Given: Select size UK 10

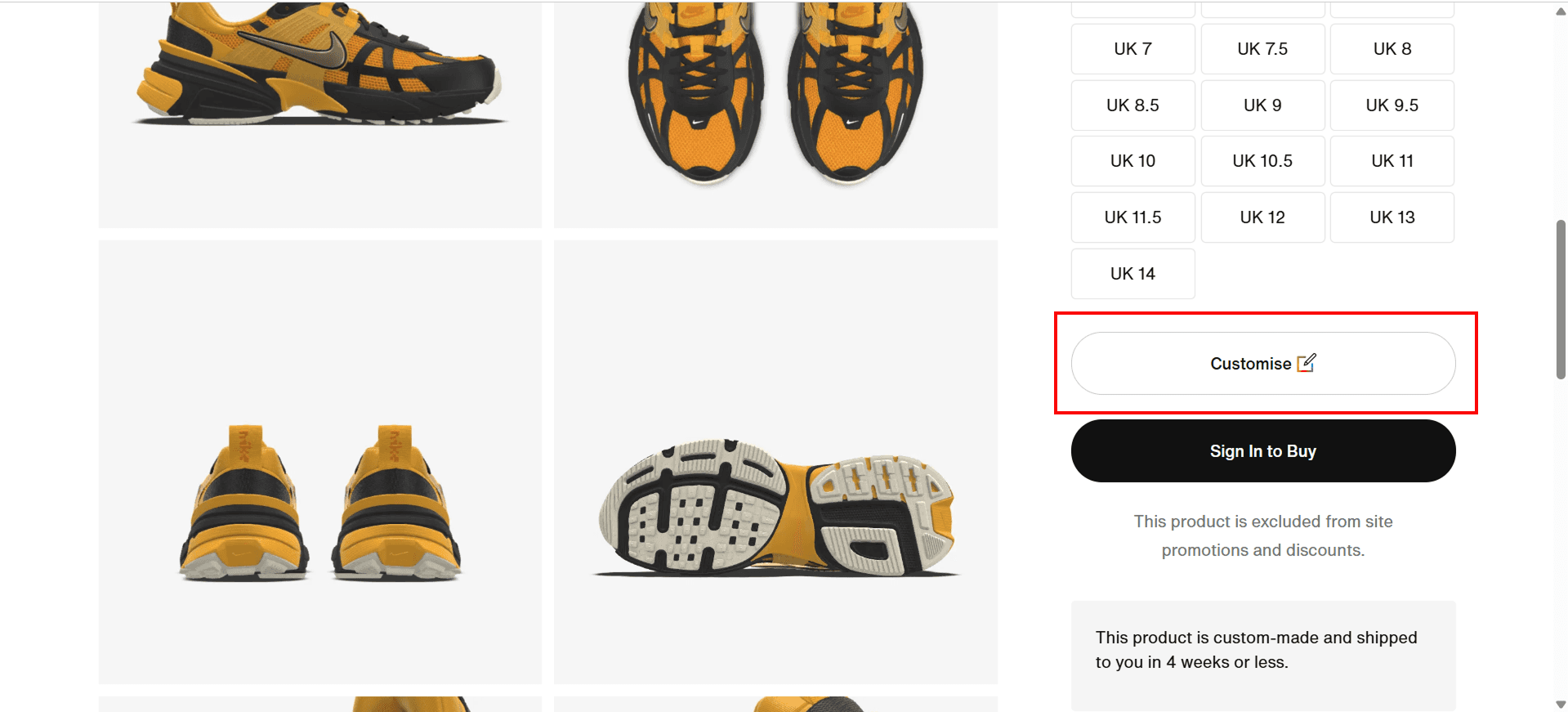Looking at the screenshot, I should pos(1132,161).
